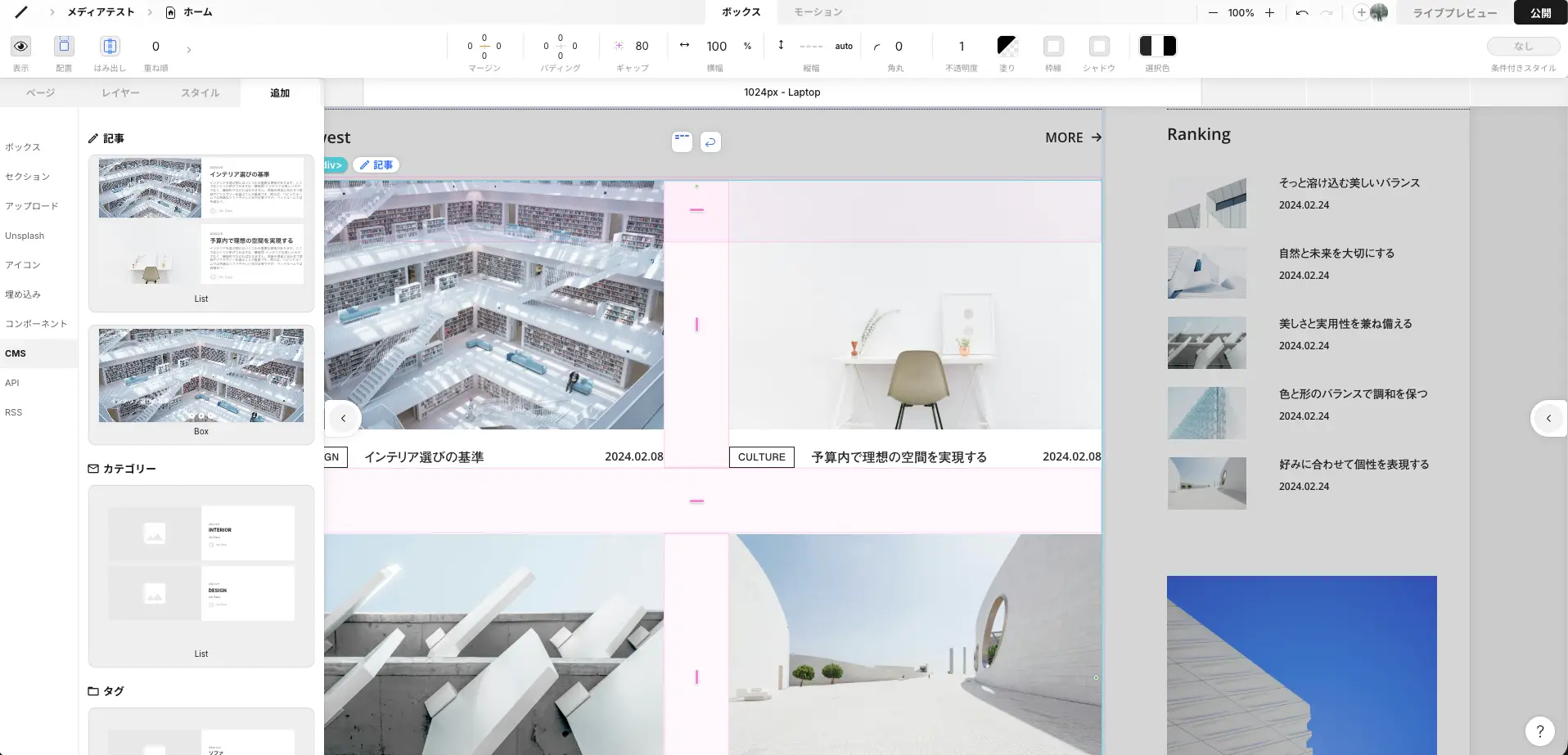This screenshot has width=1568, height=755.
Task: Switch to the レイヤー tab
Action: coord(120,93)
